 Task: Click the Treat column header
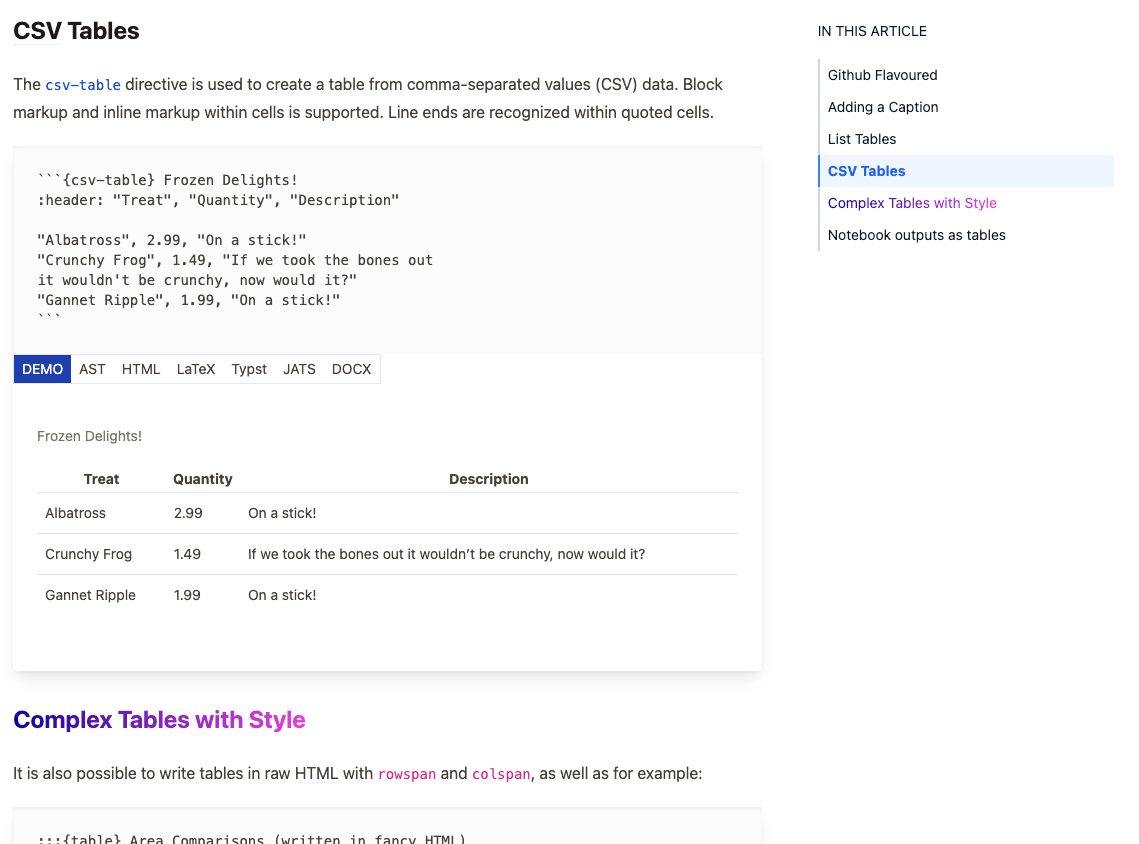pyautogui.click(x=101, y=479)
